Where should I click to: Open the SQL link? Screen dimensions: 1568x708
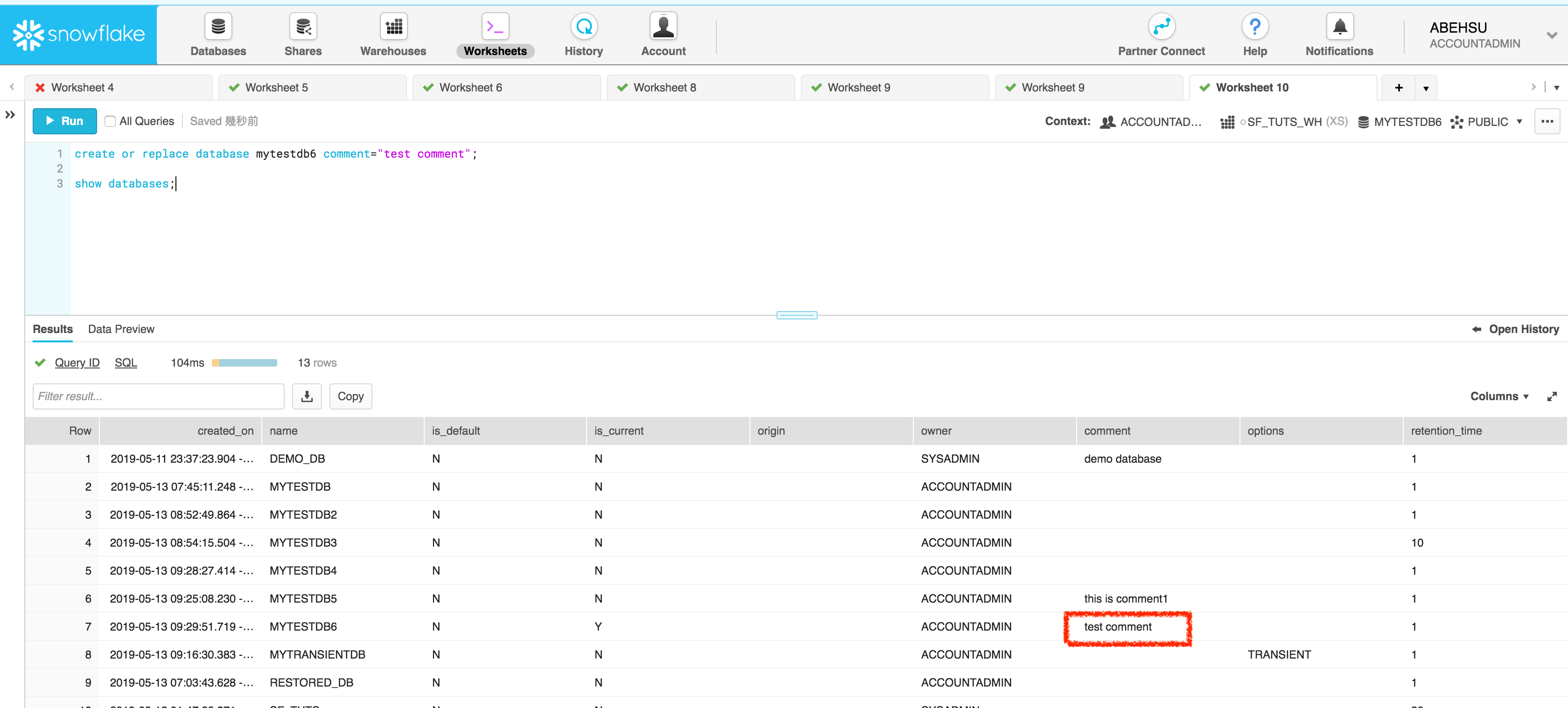(126, 362)
